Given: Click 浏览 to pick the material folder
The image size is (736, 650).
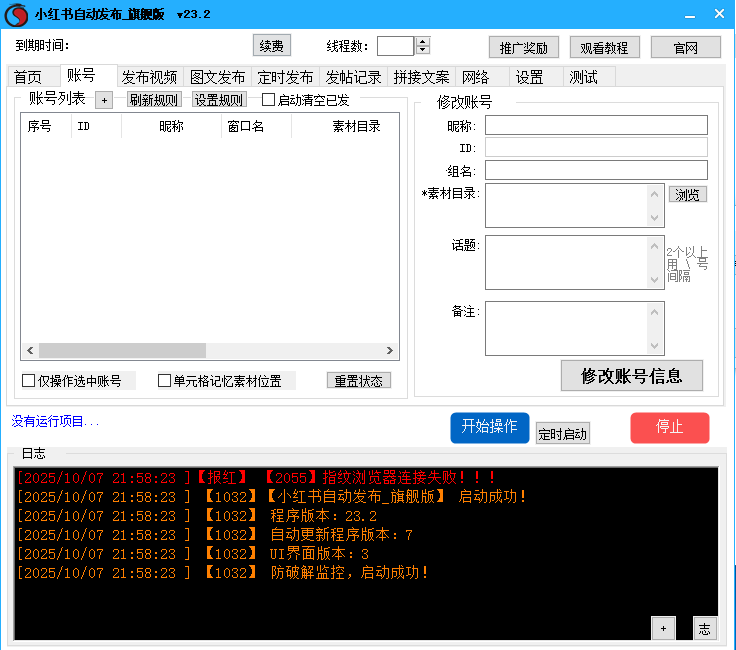Looking at the screenshot, I should 687,194.
